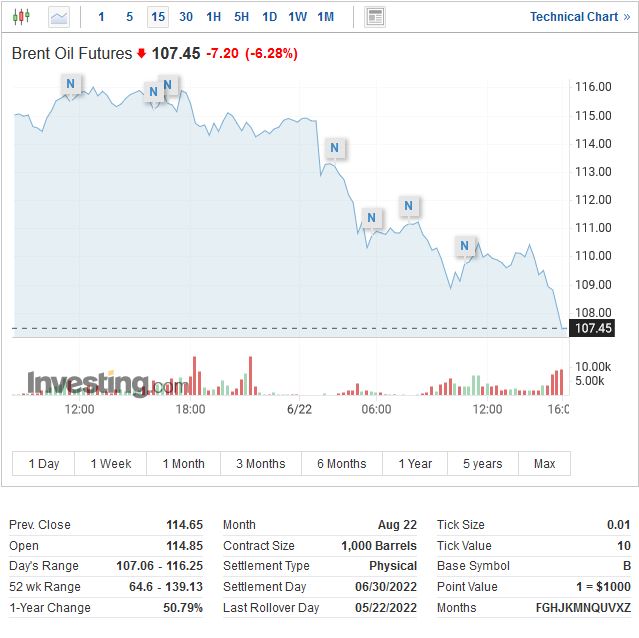The image size is (639, 638).
Task: Select the 1 Year range tab
Action: point(415,463)
